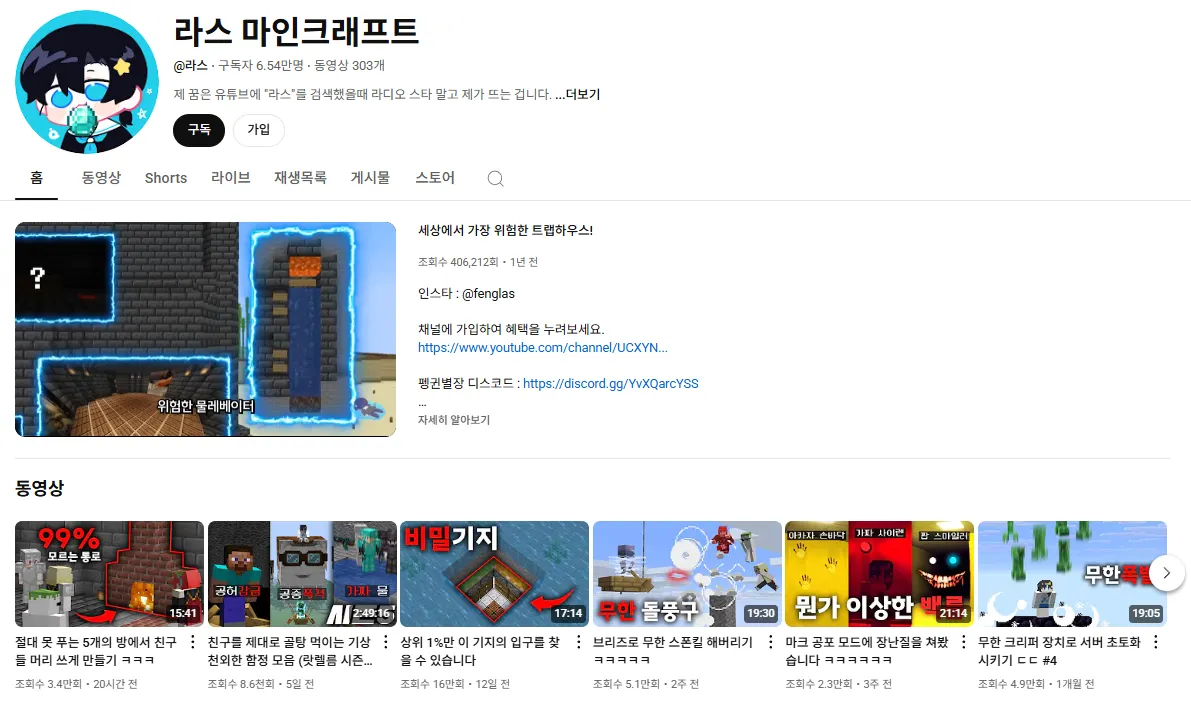
Task: Open the 스토어 tab
Action: pyautogui.click(x=434, y=178)
